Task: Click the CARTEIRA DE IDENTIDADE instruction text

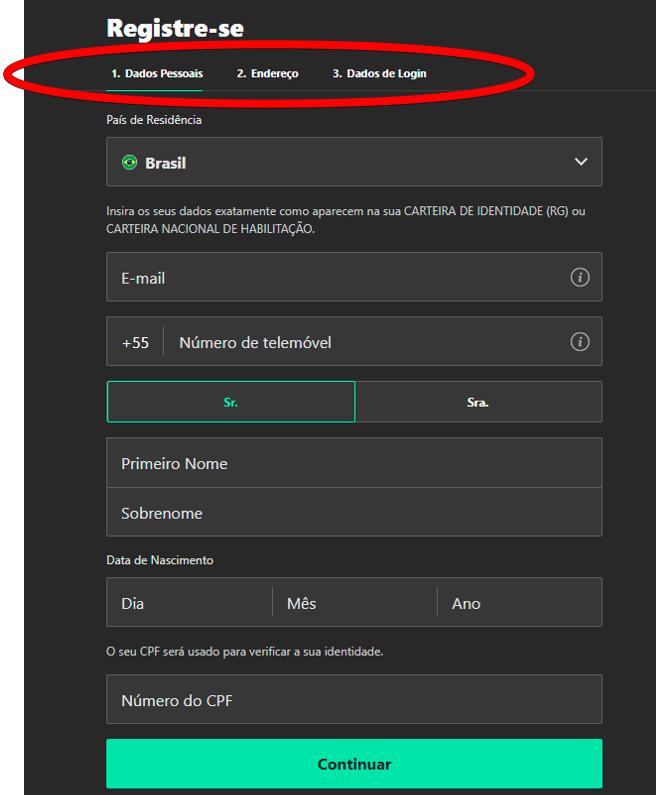Action: [x=346, y=220]
